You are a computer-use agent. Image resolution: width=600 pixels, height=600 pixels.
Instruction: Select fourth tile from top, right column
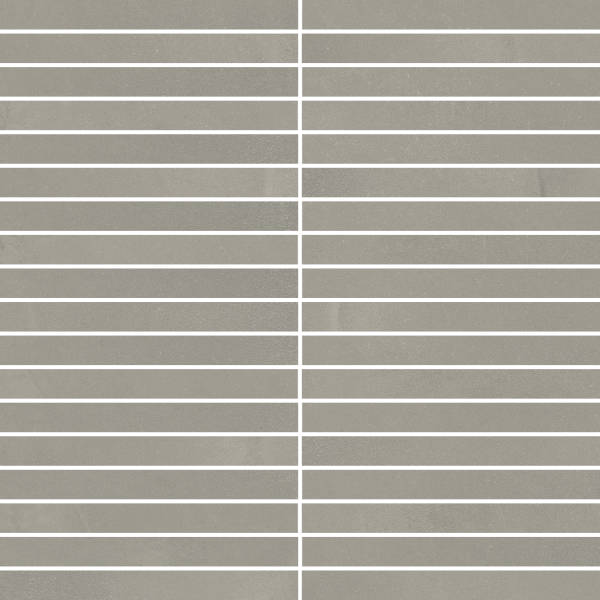tap(450, 115)
